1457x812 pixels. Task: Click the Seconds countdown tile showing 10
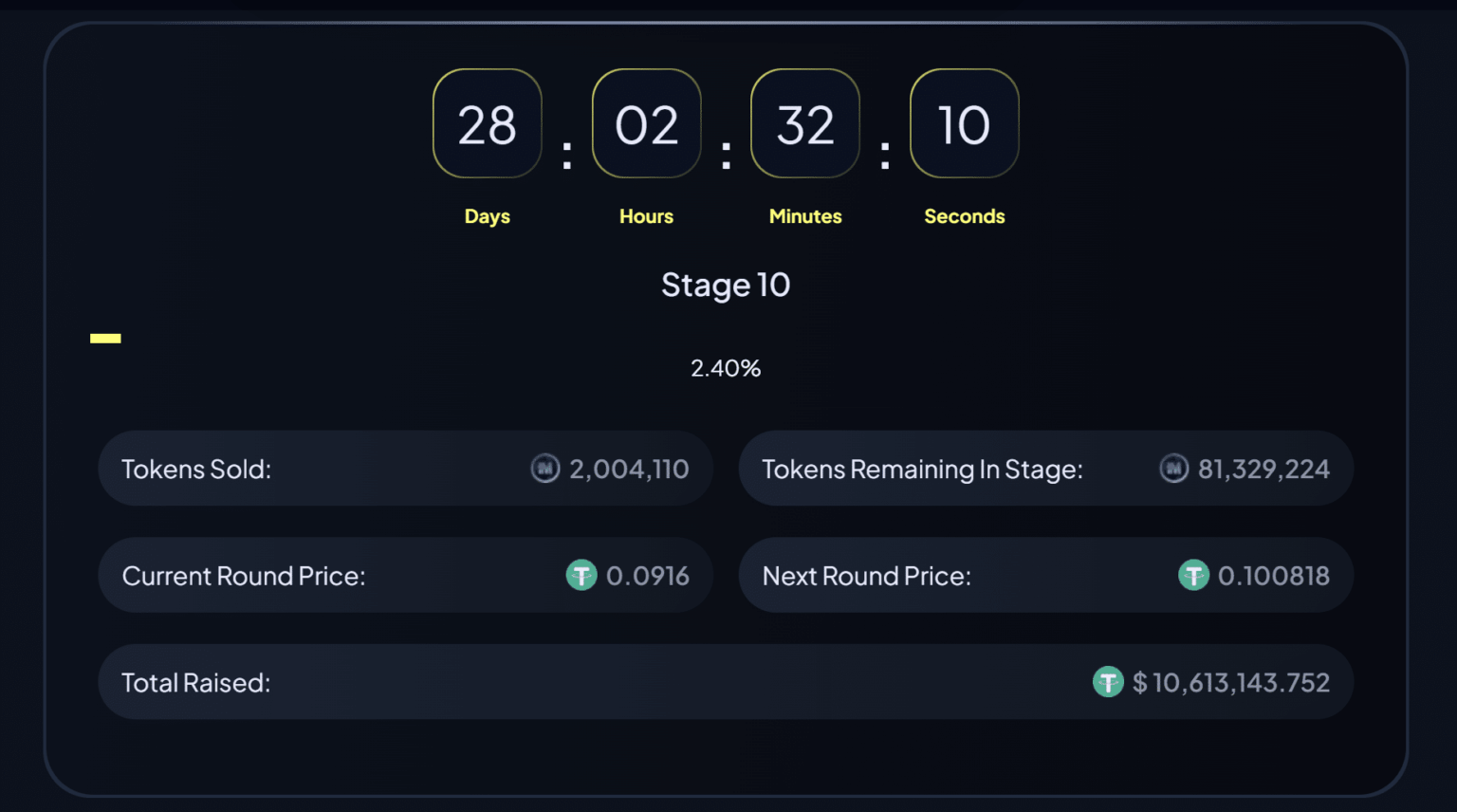964,123
